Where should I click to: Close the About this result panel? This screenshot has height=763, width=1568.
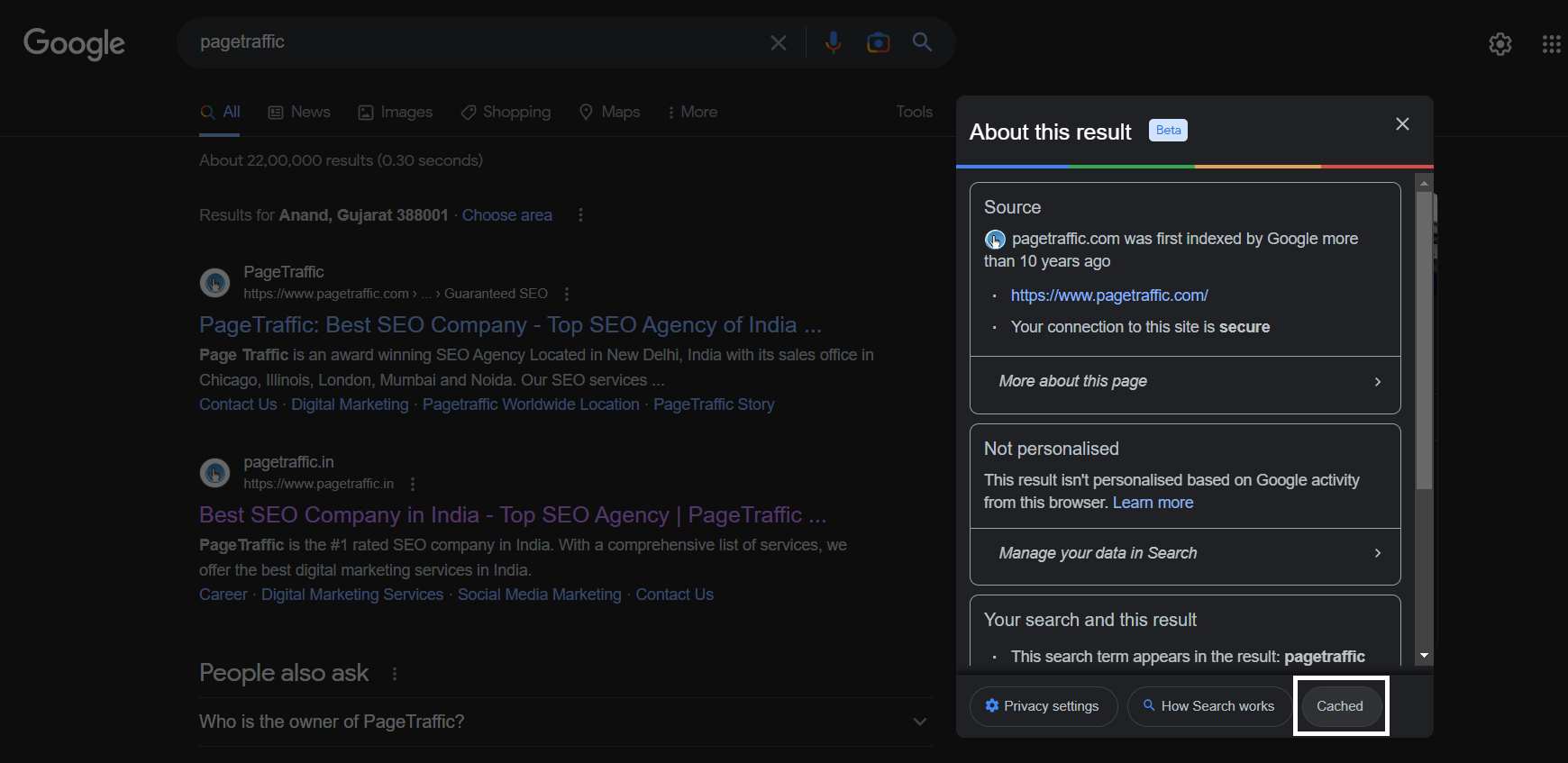click(1402, 124)
